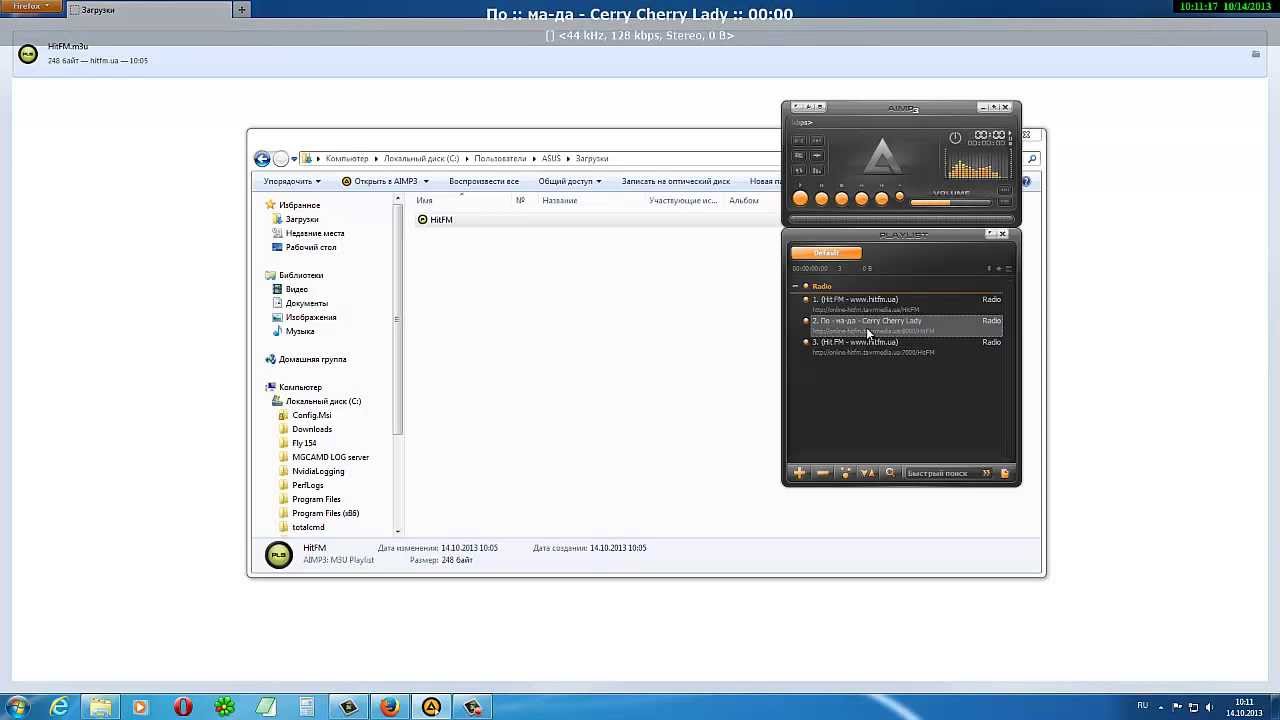The image size is (1280, 720).
Task: Click ASUS in the address breadcrumb
Action: click(551, 158)
